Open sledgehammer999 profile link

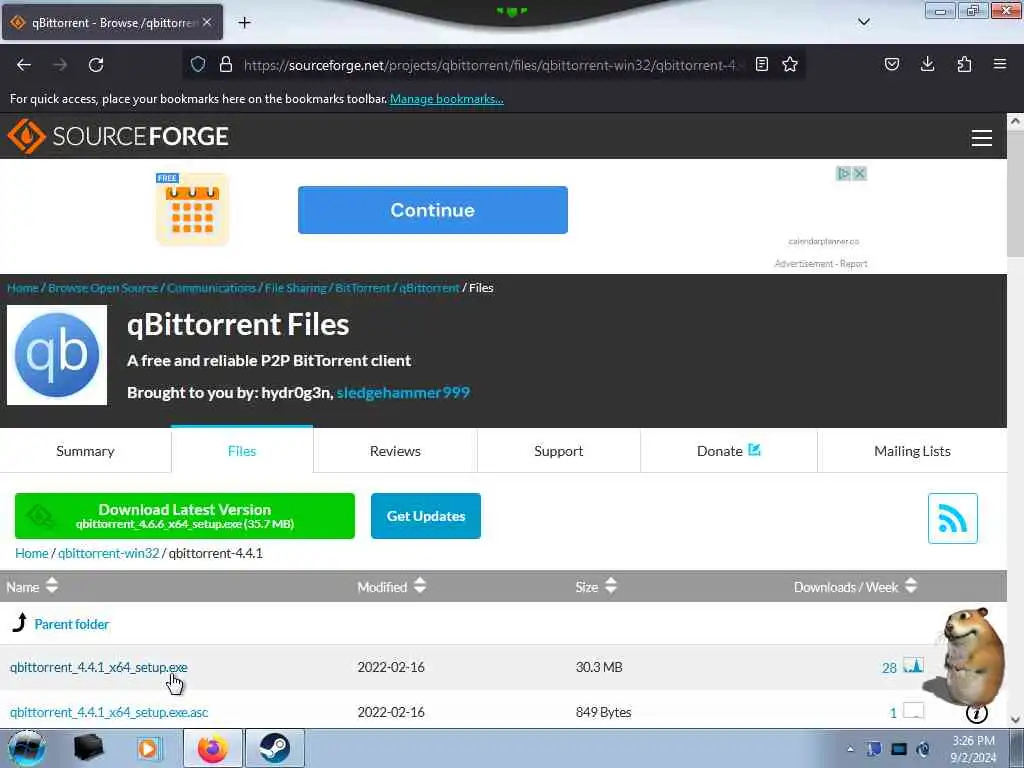click(403, 392)
